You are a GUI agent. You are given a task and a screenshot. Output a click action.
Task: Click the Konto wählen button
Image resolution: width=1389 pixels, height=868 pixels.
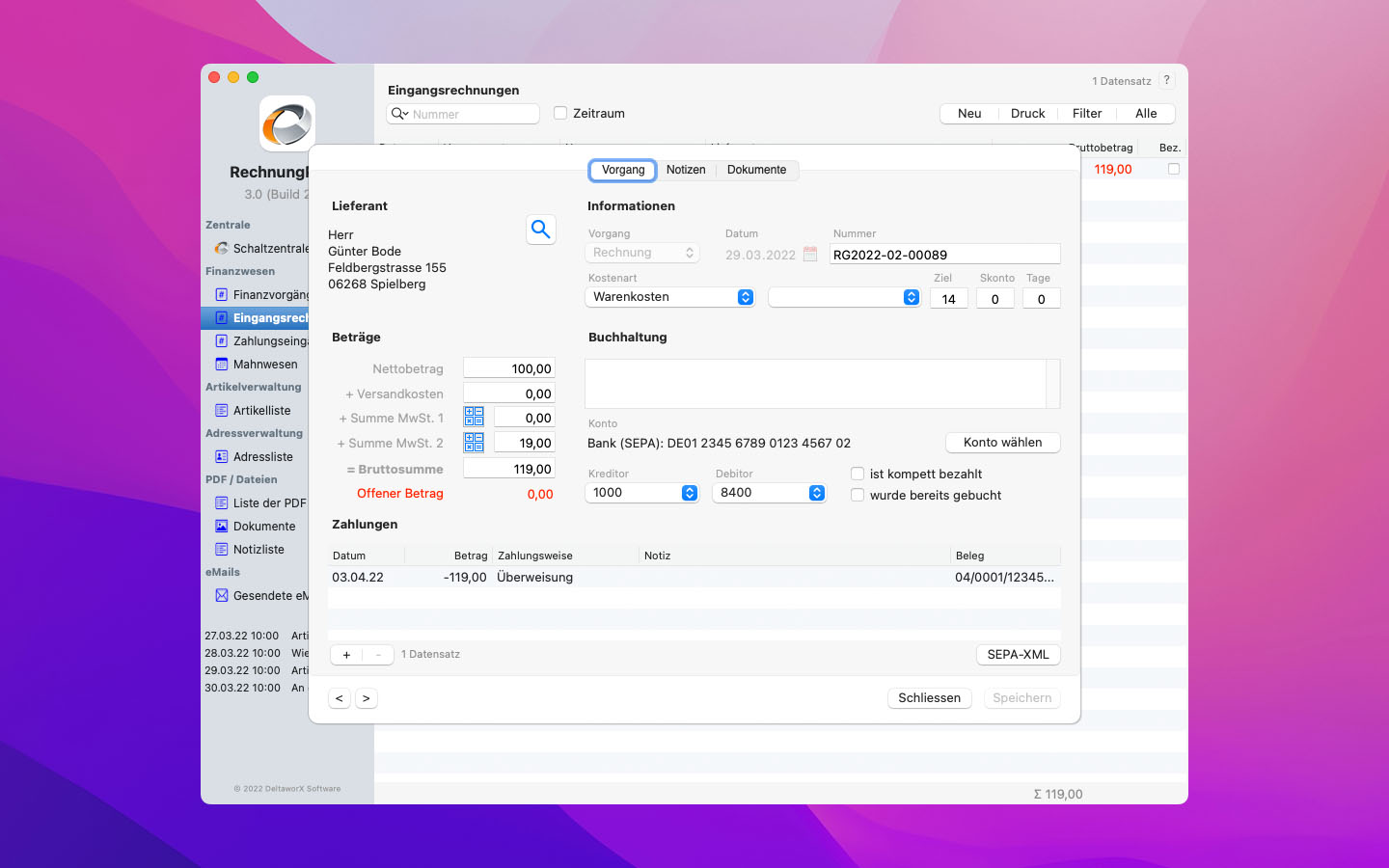click(1002, 443)
